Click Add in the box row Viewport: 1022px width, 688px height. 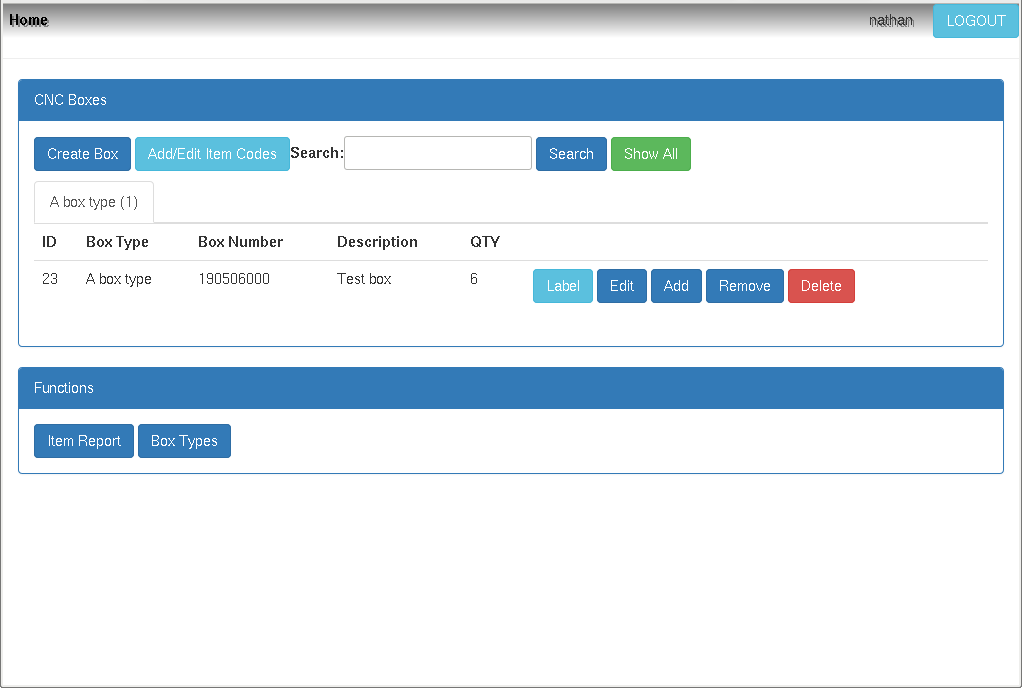[676, 286]
